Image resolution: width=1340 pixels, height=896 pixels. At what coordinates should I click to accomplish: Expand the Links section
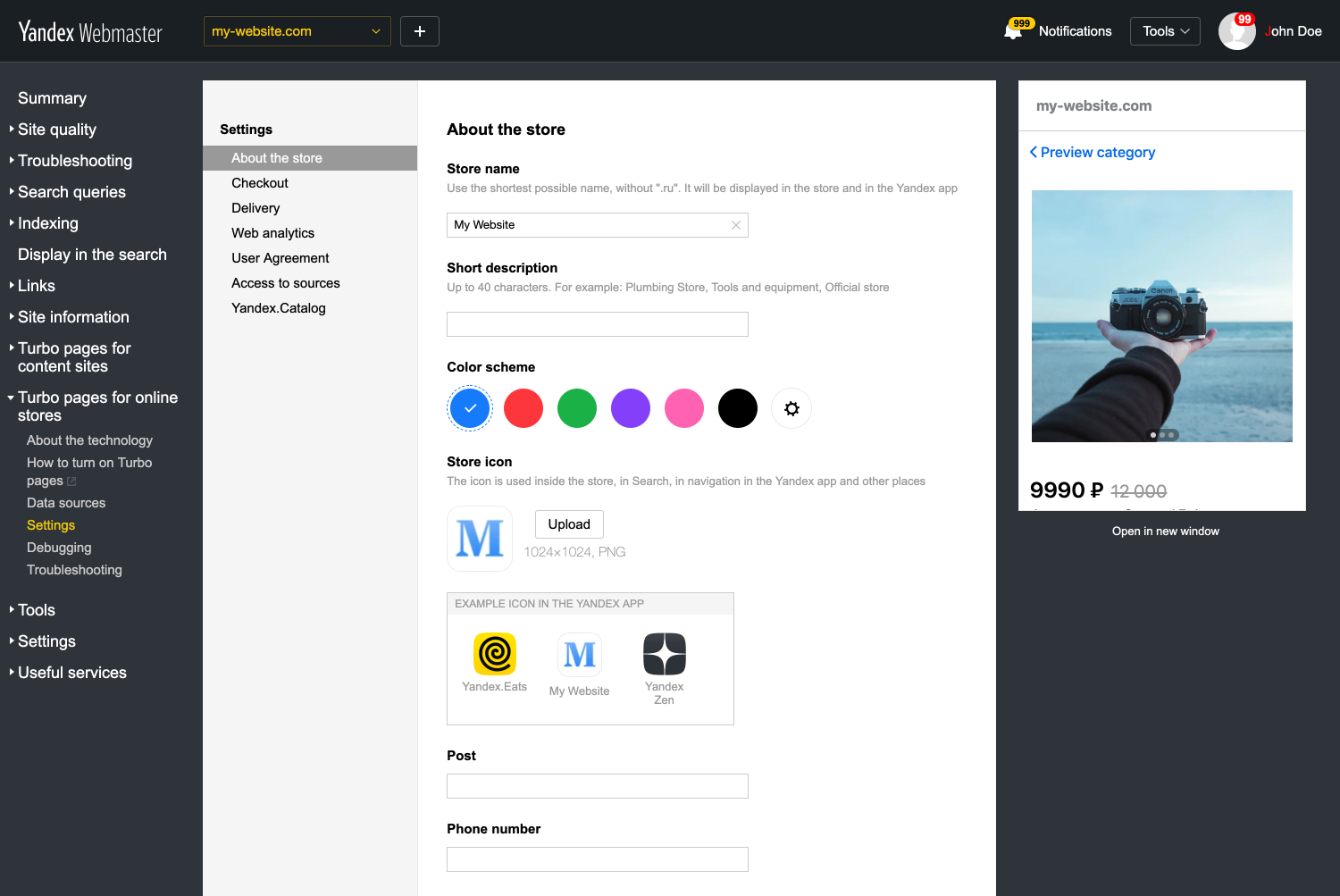click(x=37, y=286)
